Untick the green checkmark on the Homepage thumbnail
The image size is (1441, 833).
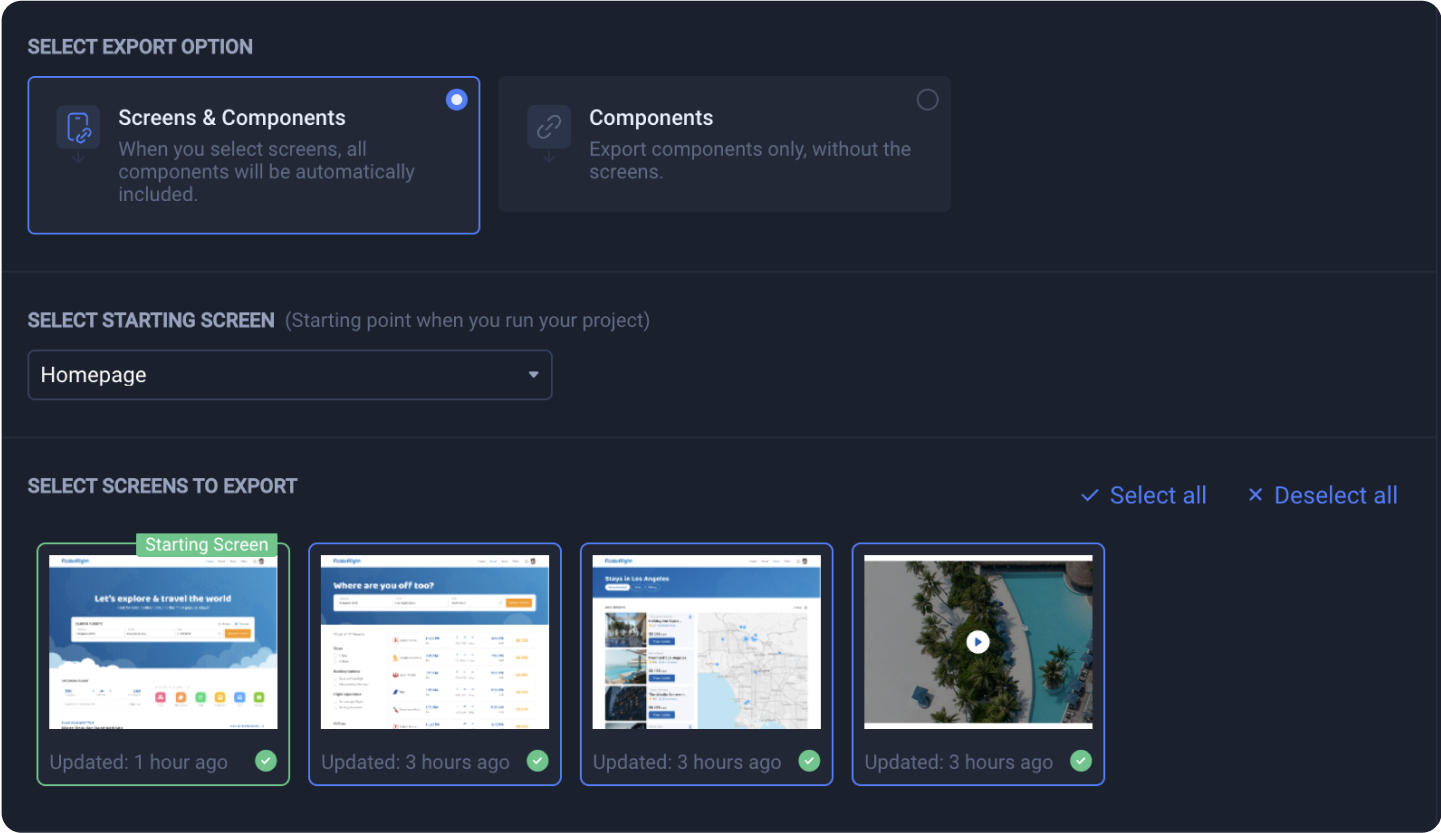coord(265,761)
